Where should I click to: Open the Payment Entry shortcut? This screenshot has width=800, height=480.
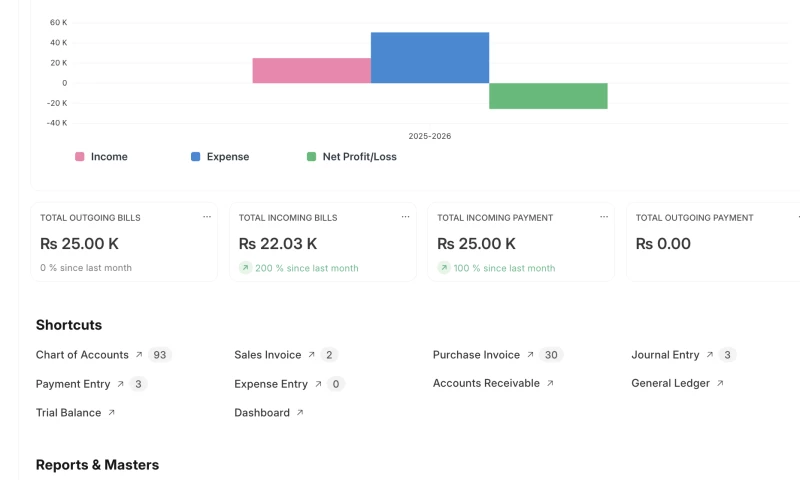(73, 384)
